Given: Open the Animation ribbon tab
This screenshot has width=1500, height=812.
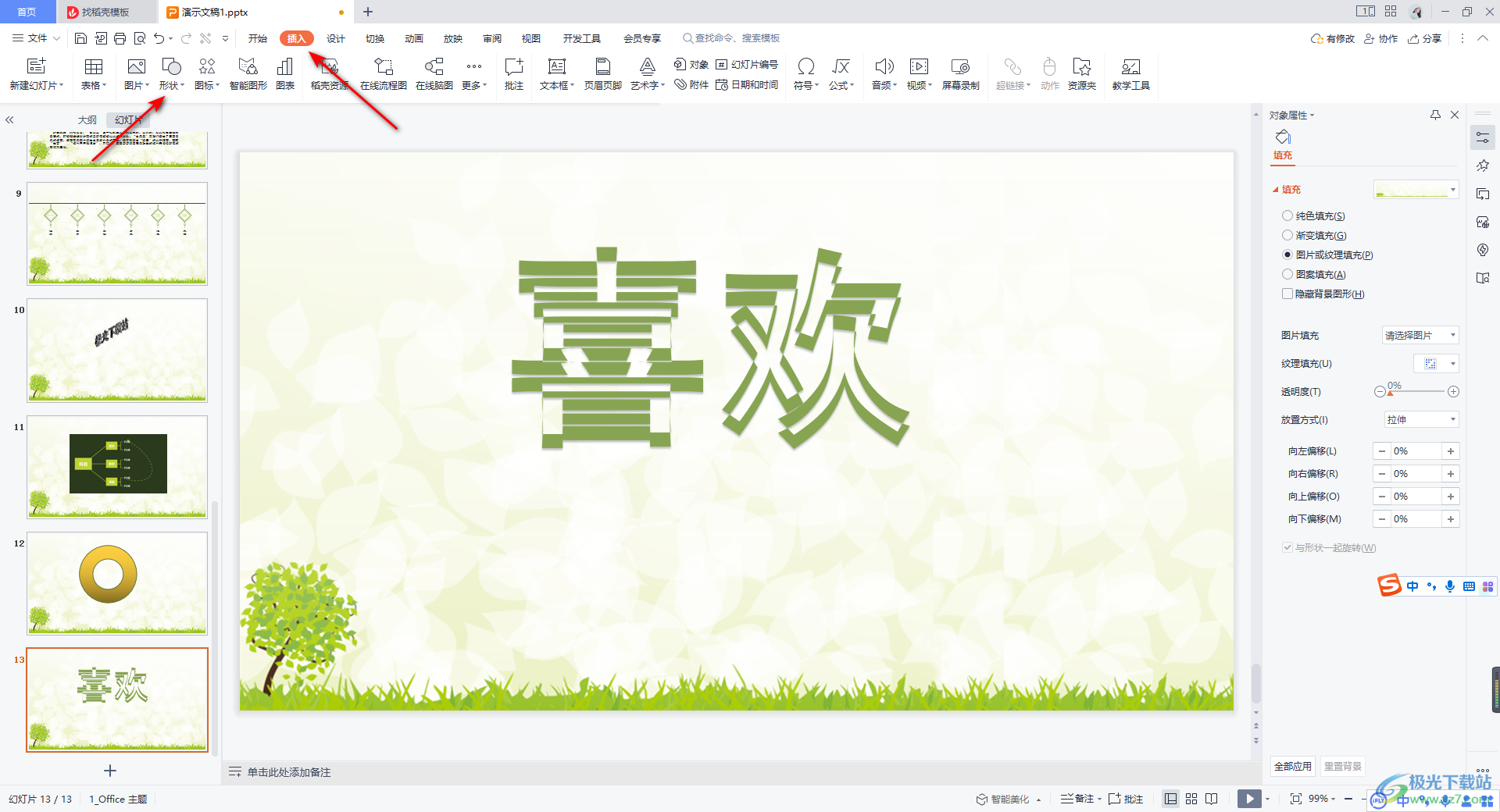Looking at the screenshot, I should point(414,38).
